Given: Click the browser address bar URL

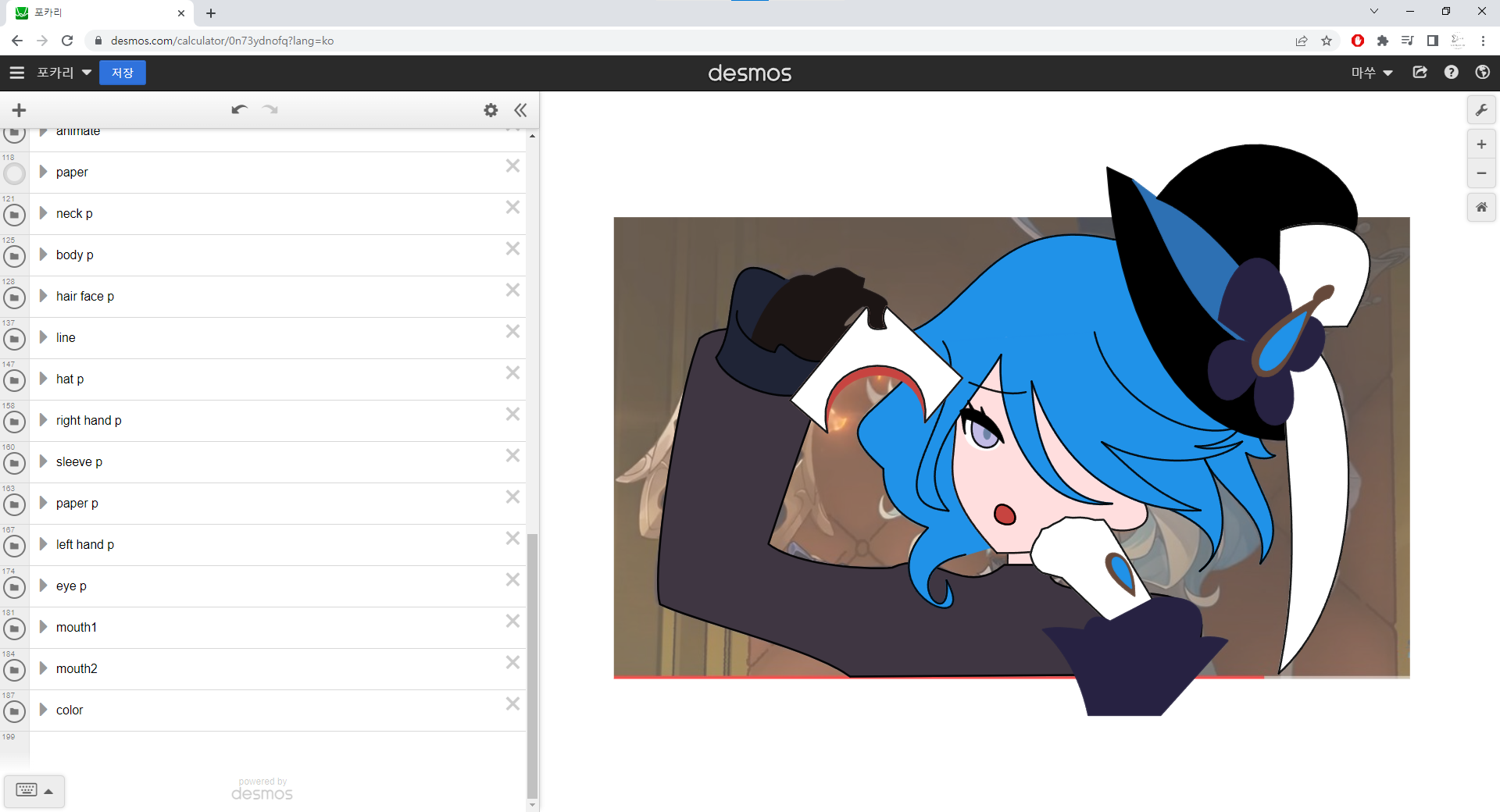Looking at the screenshot, I should pyautogui.click(x=222, y=41).
